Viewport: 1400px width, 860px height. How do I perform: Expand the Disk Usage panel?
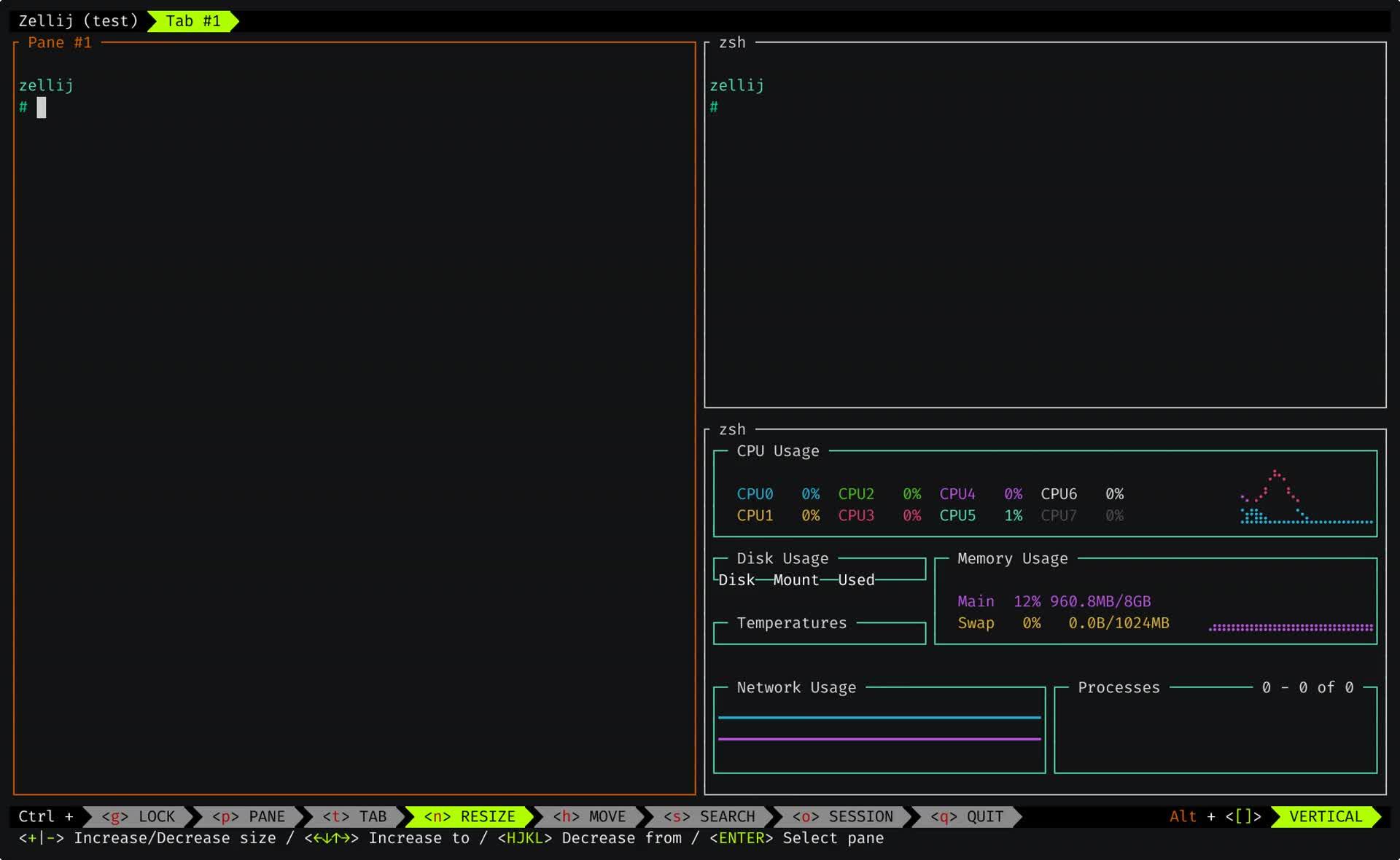[x=783, y=558]
